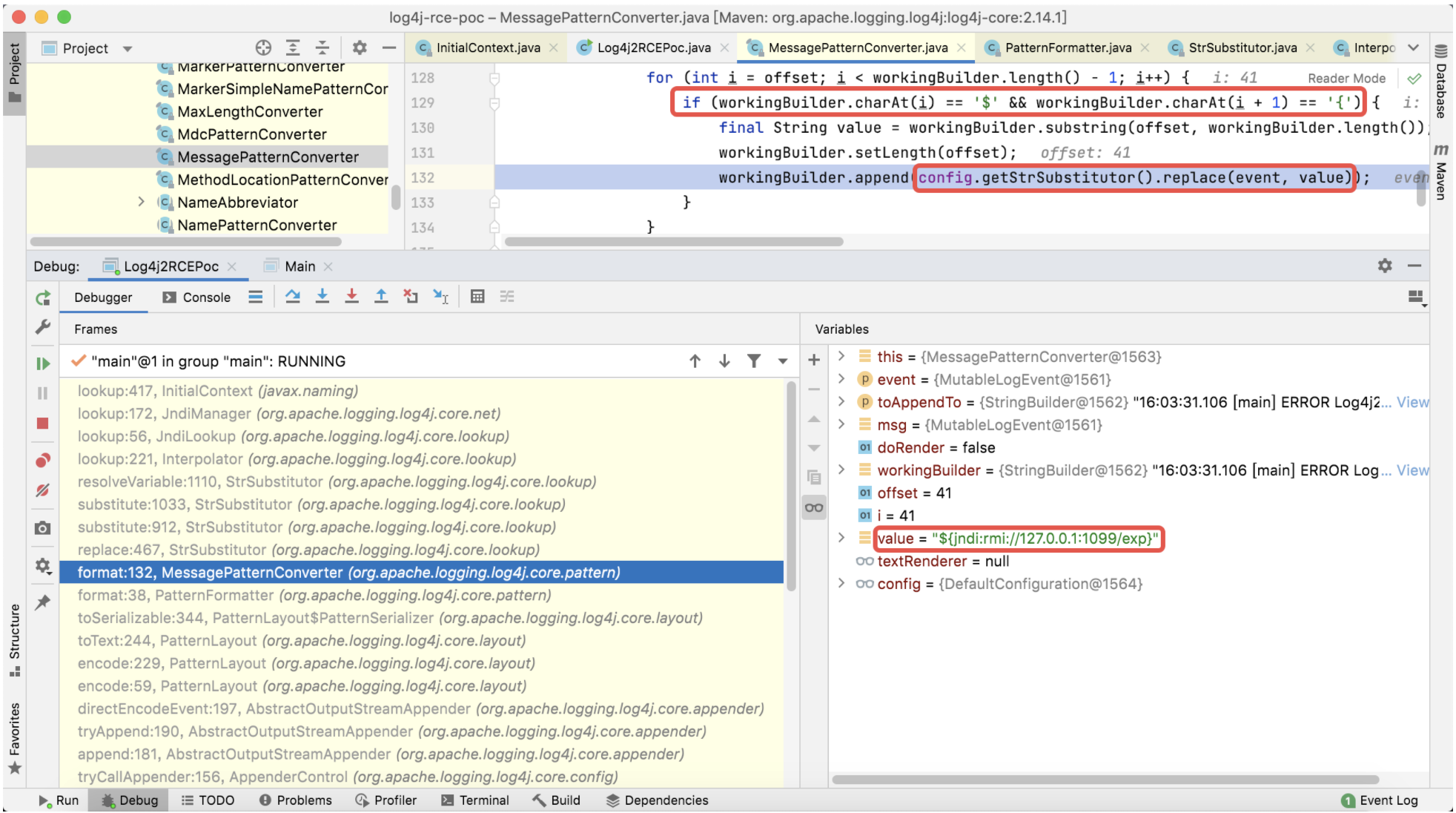The height and width of the screenshot is (813, 1456).
Task: Toggle the fold marker on line 129
Action: 494,103
